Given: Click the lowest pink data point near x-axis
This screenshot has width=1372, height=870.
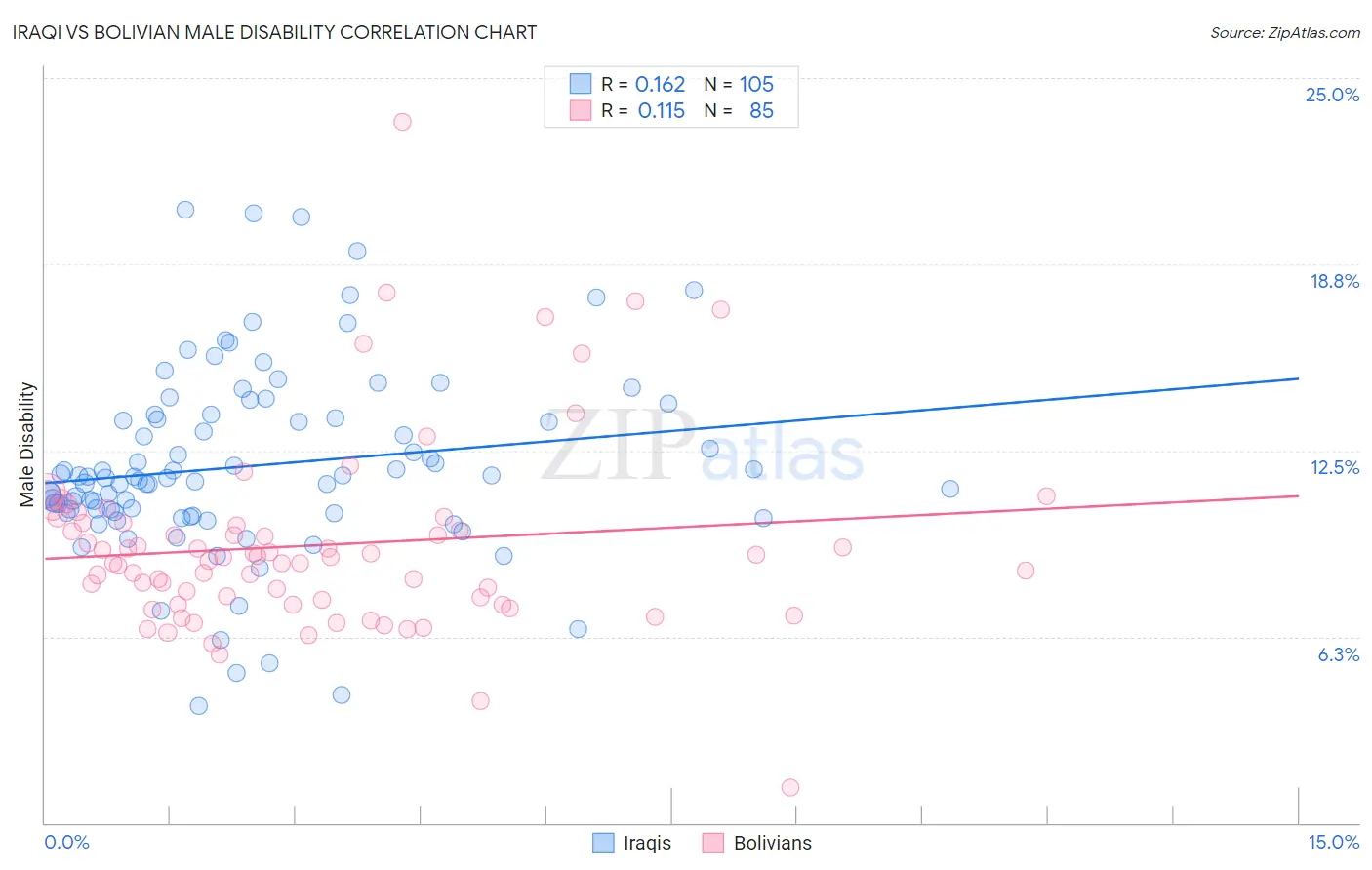Looking at the screenshot, I should tap(790, 787).
